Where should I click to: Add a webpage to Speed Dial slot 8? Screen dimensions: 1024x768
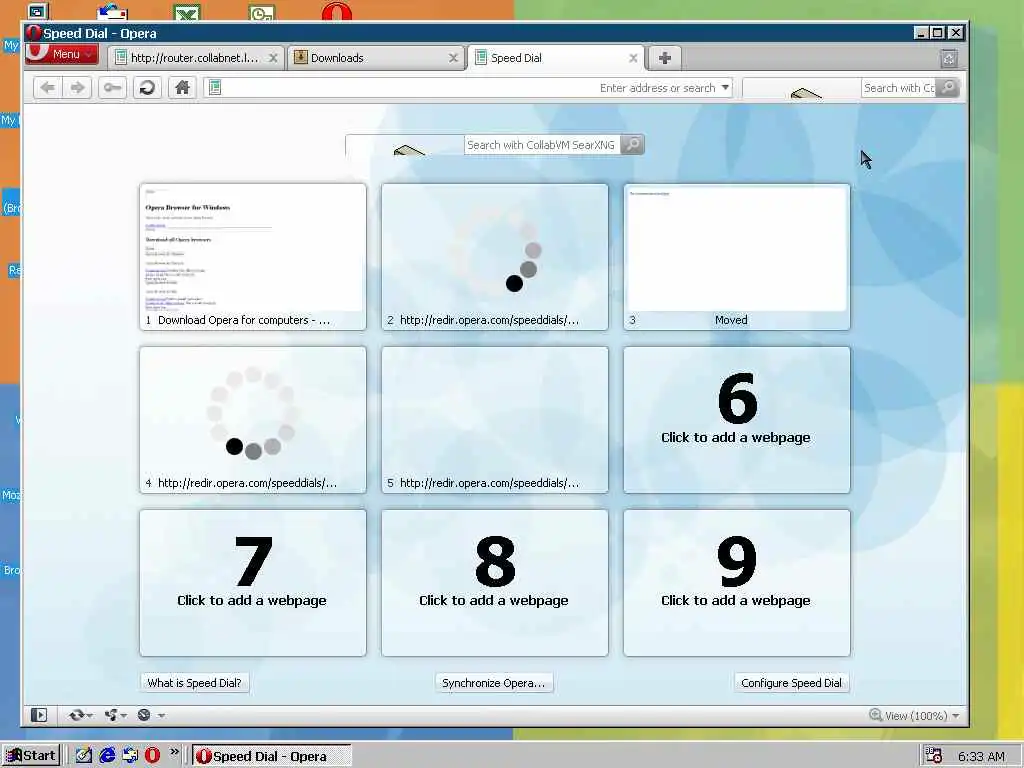tap(494, 583)
